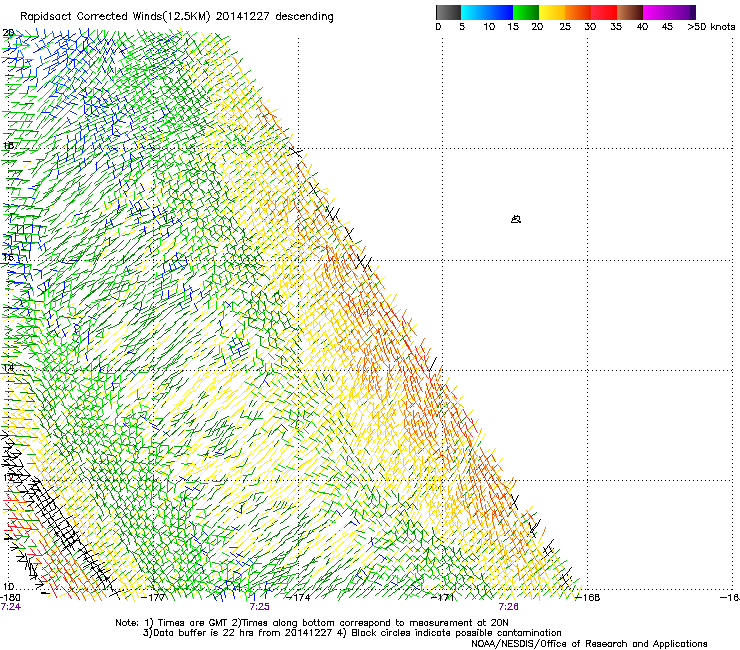Click the latitude '10' axis label at bottom left
Image resolution: width=740 pixels, height=650 pixels.
(8, 586)
